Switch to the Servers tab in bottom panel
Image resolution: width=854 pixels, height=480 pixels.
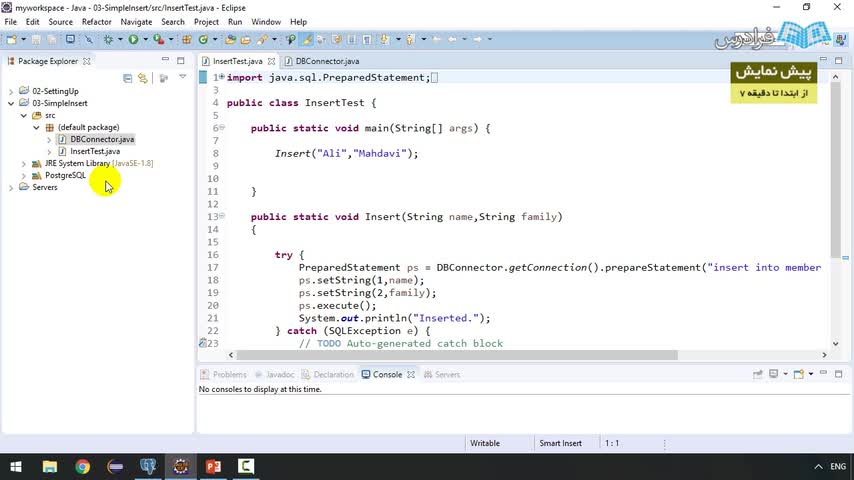[442, 374]
